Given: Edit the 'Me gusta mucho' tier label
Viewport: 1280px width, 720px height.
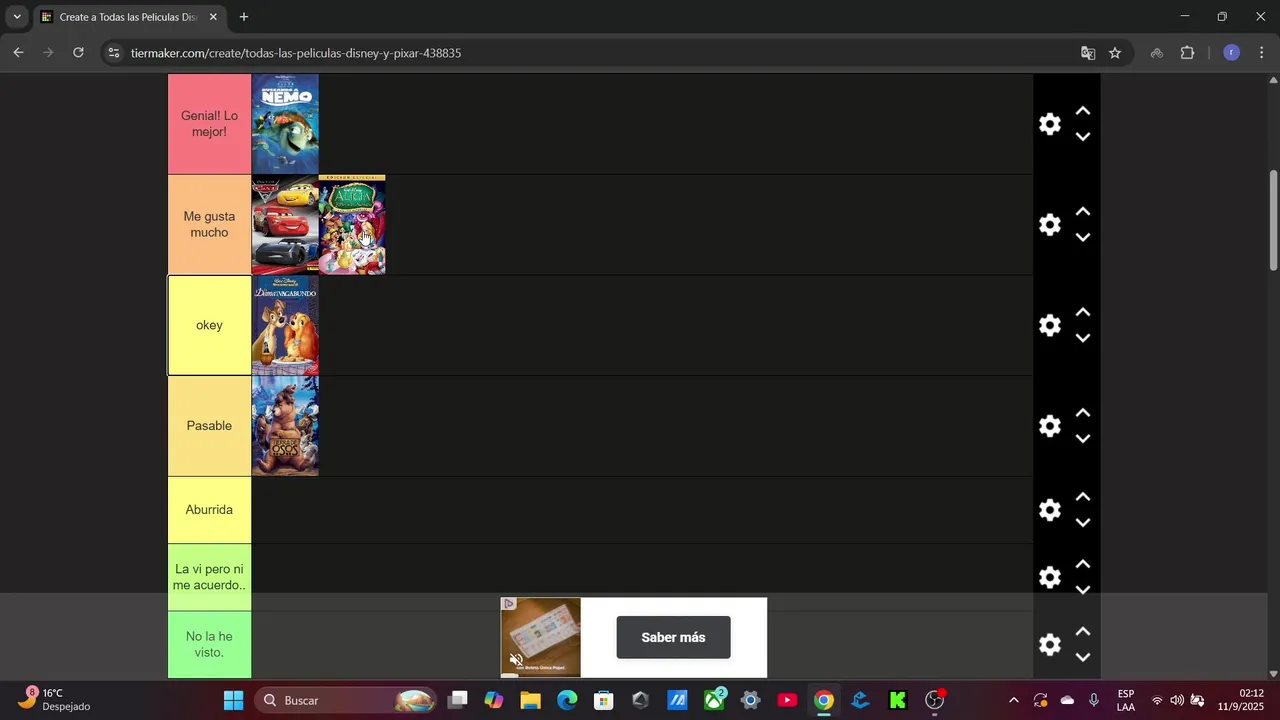Looking at the screenshot, I should (x=209, y=225).
